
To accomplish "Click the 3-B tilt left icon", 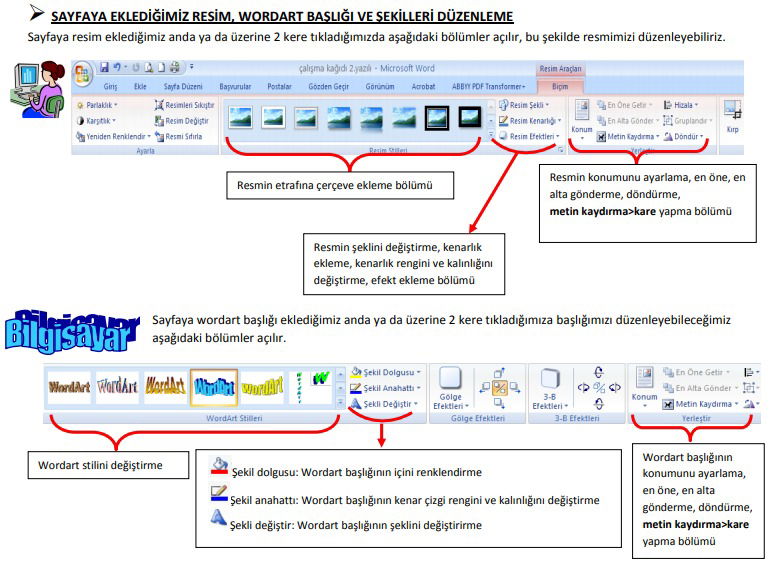I will 583,388.
